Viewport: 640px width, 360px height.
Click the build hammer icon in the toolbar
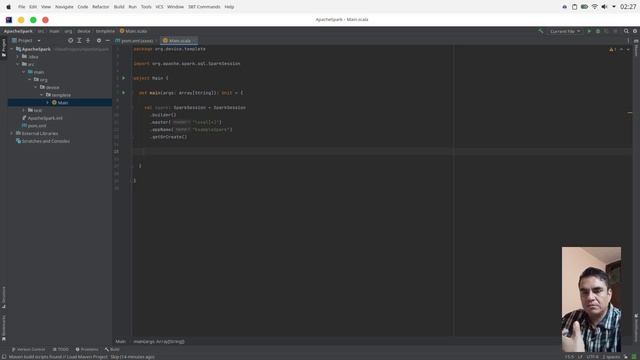pos(541,31)
